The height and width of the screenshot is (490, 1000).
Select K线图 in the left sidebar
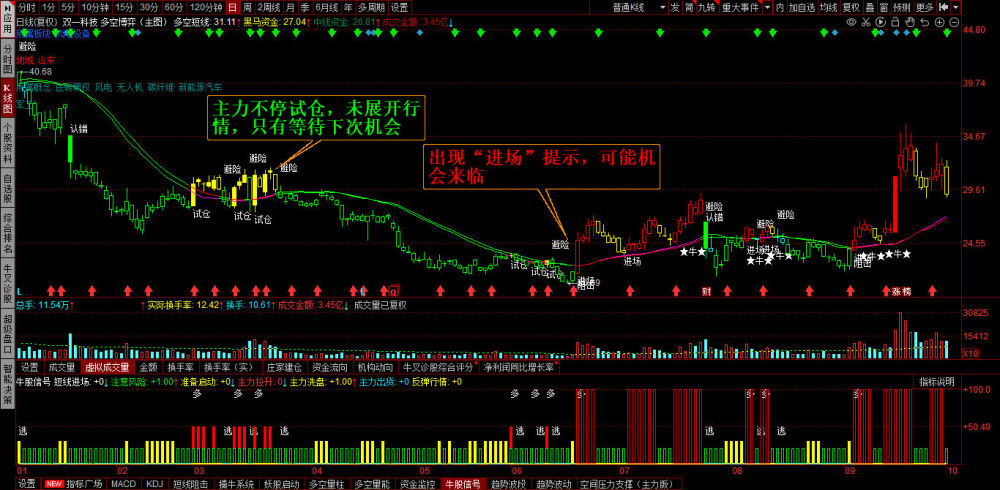pos(7,98)
